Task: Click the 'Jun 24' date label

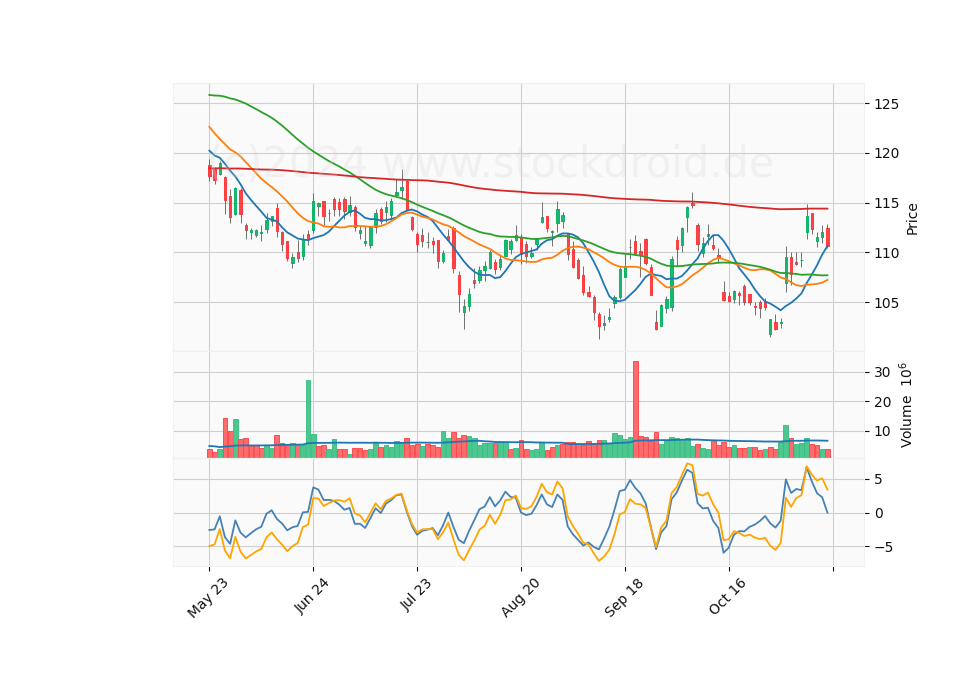Action: coord(312,596)
